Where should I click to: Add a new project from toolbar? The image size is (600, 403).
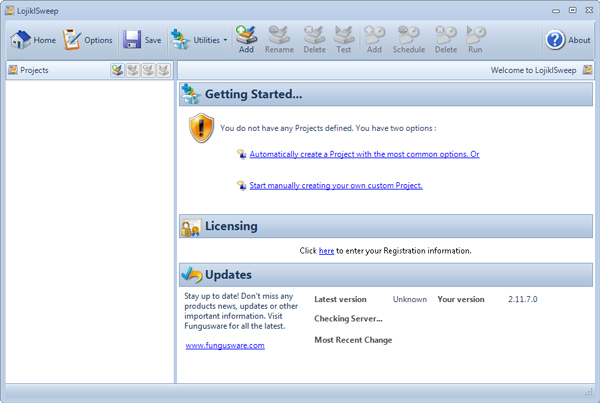(x=246, y=39)
